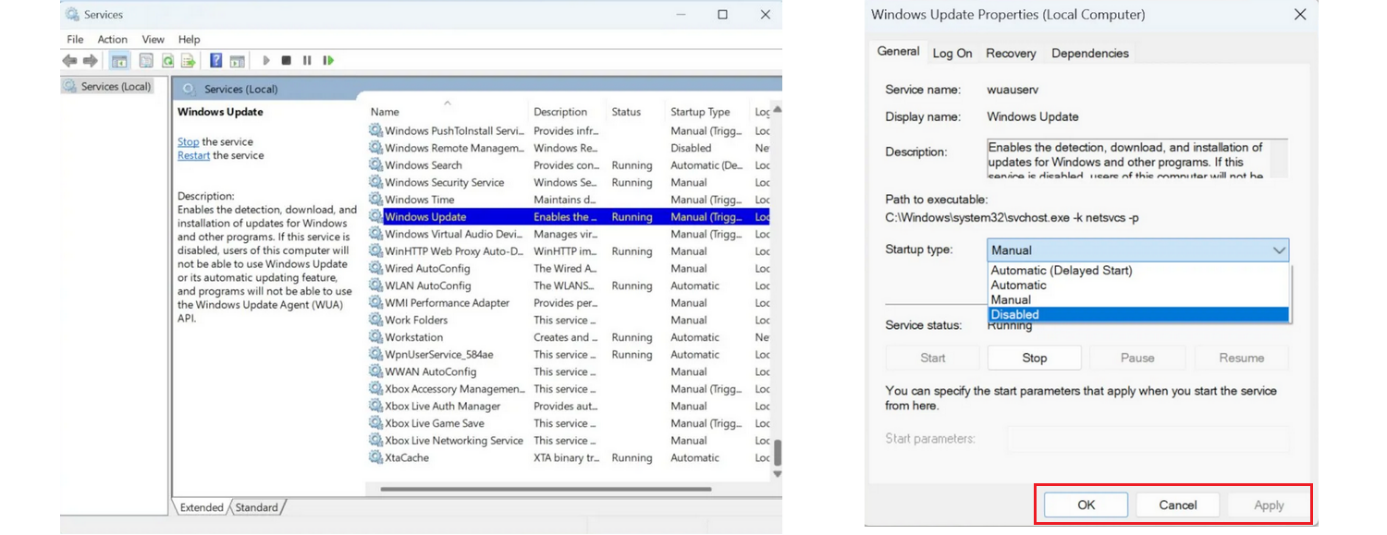Switch to the Log On tab
1387x535 pixels.
952,53
